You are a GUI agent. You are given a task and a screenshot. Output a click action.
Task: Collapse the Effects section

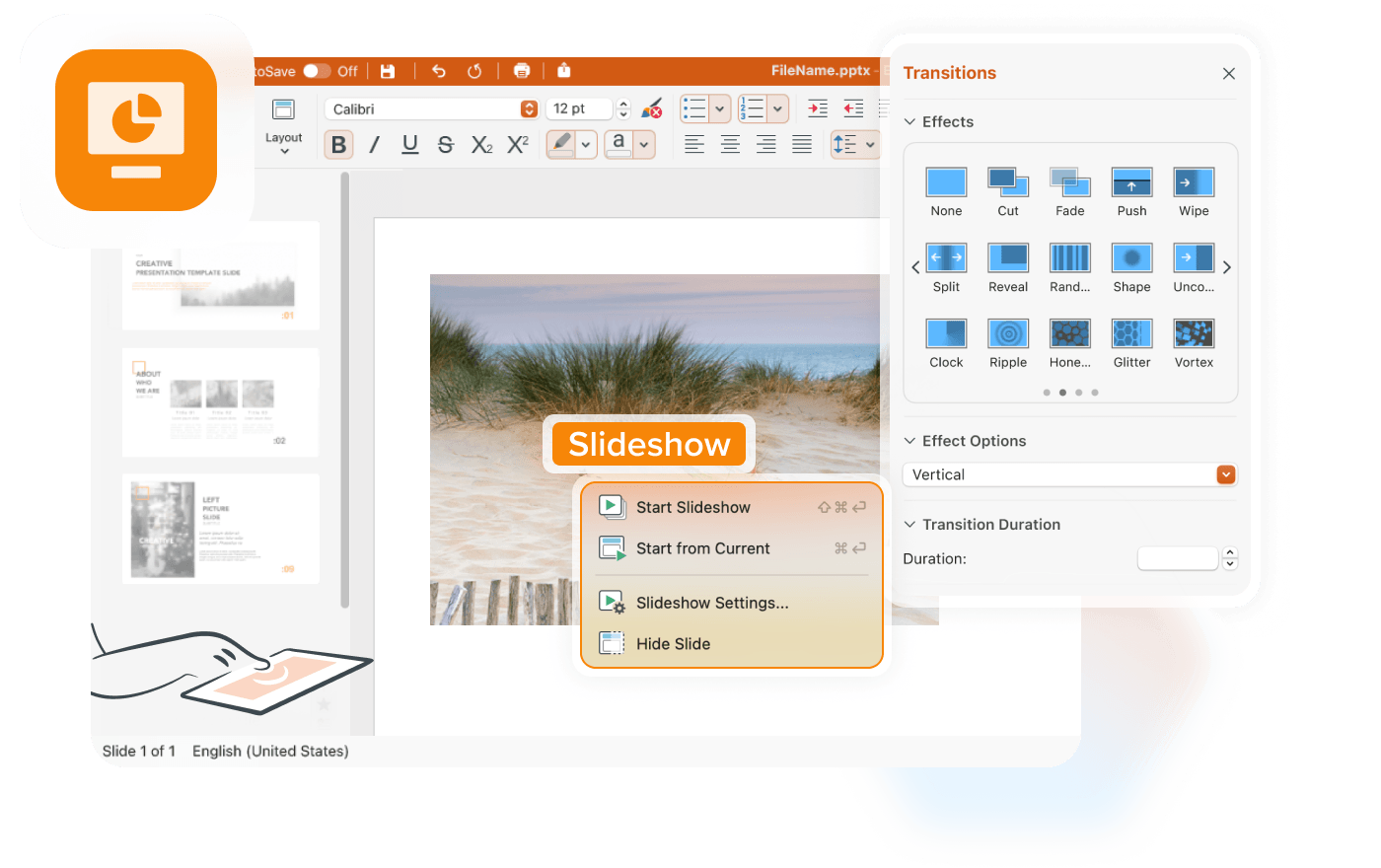pyautogui.click(x=909, y=122)
